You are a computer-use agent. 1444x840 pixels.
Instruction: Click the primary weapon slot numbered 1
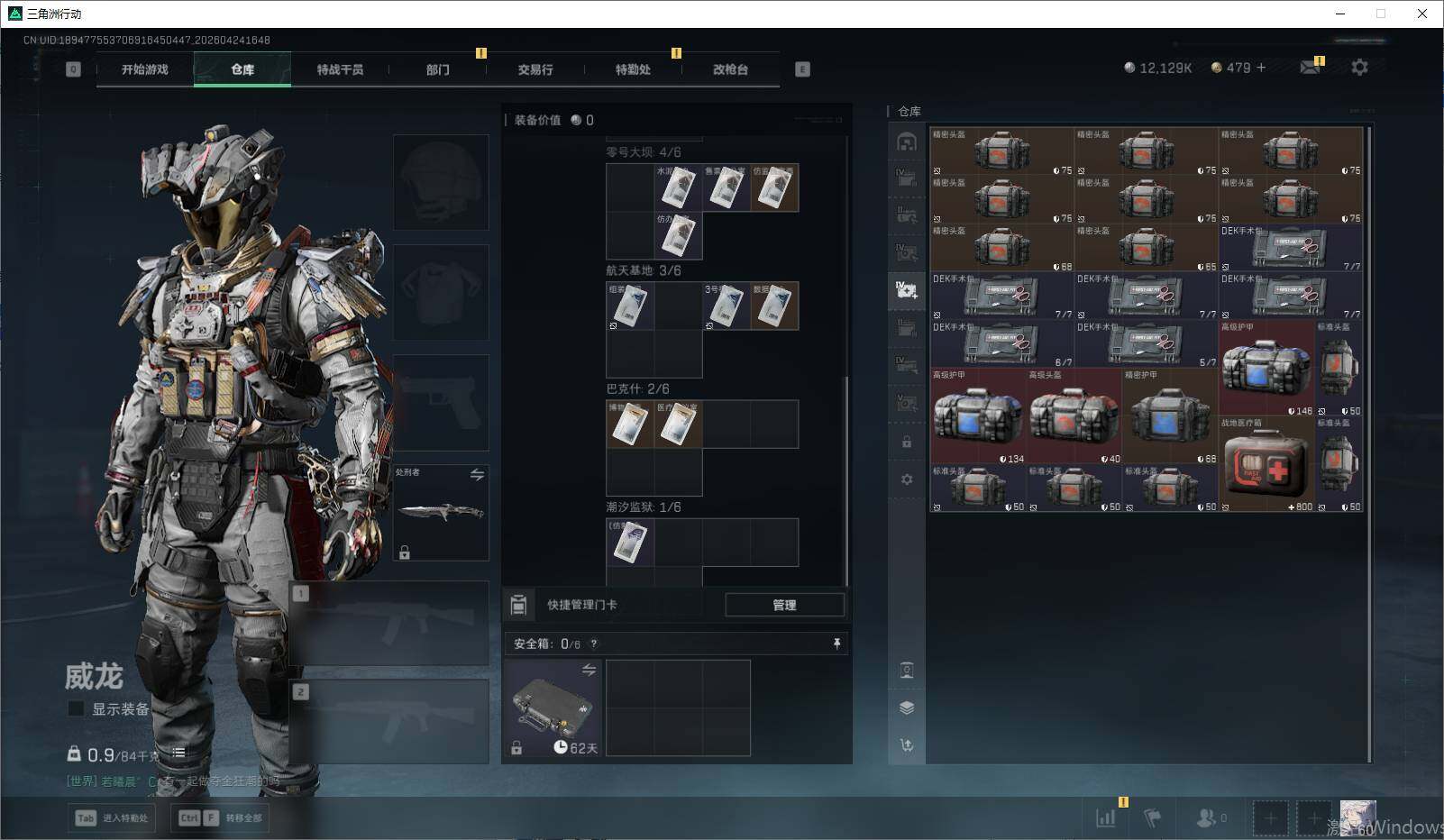coord(389,623)
